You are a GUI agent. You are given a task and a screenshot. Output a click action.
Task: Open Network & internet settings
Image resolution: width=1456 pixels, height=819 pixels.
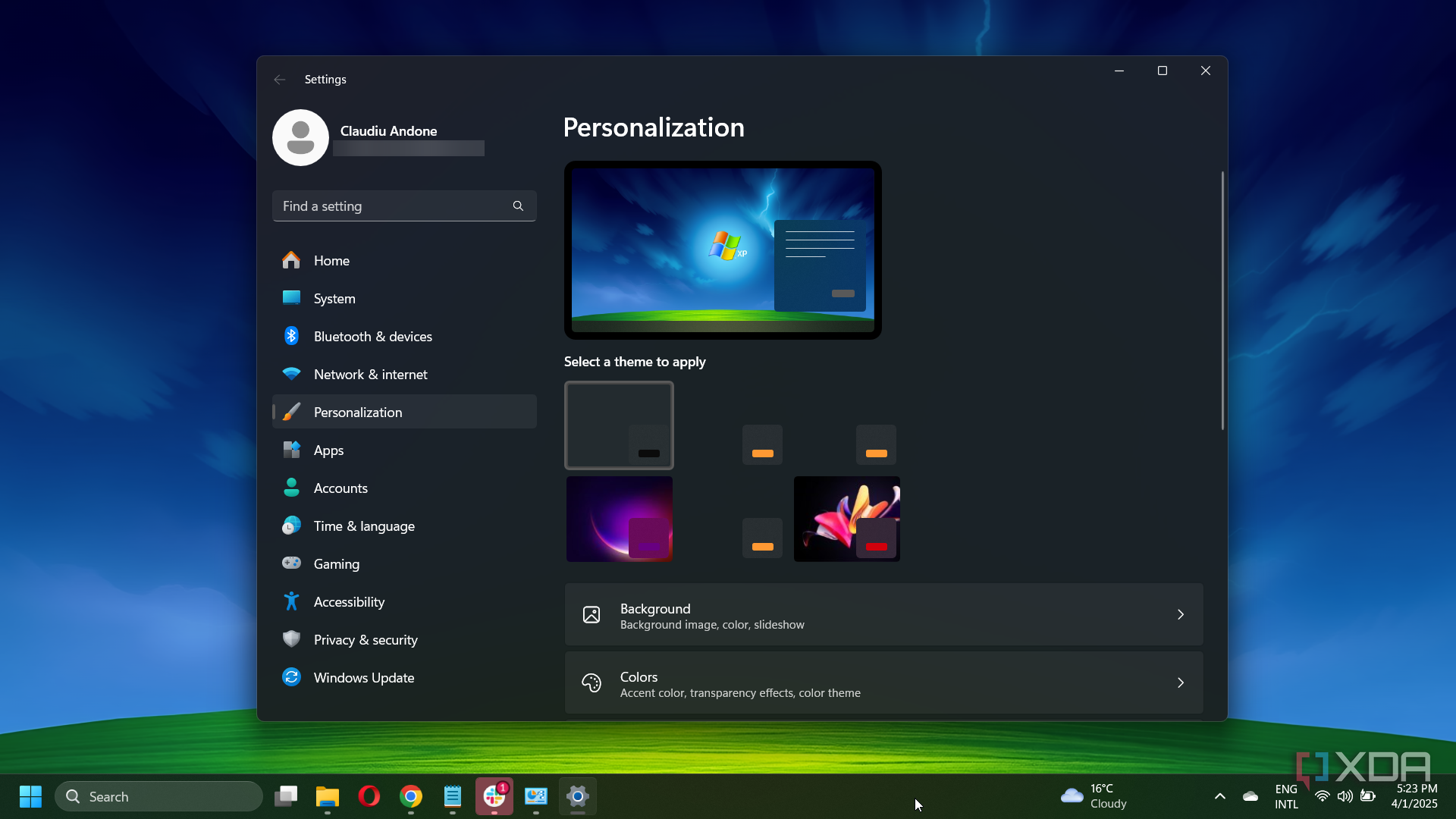point(404,374)
